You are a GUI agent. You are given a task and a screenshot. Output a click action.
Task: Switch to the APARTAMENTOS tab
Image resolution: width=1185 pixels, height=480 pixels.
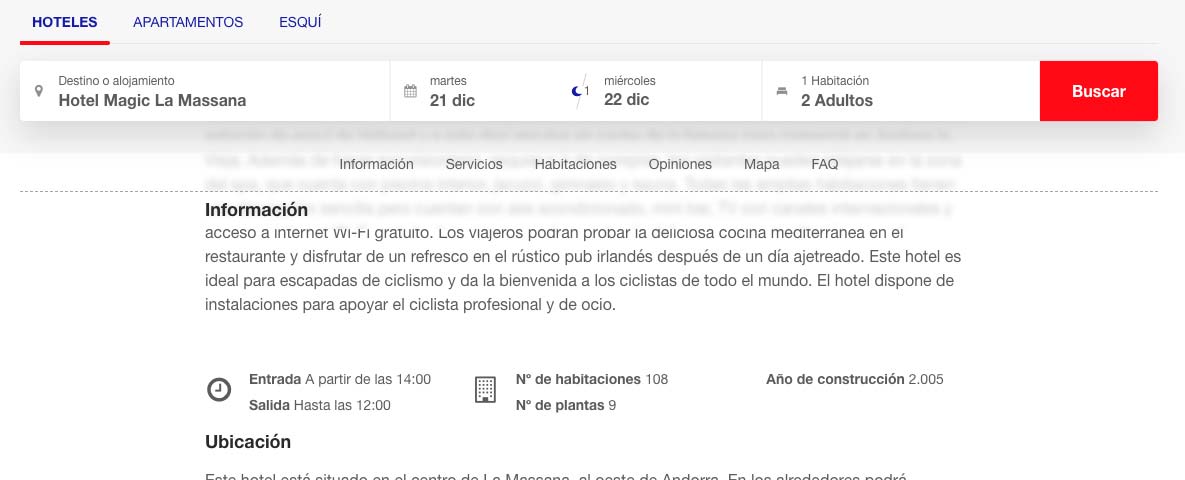point(188,23)
